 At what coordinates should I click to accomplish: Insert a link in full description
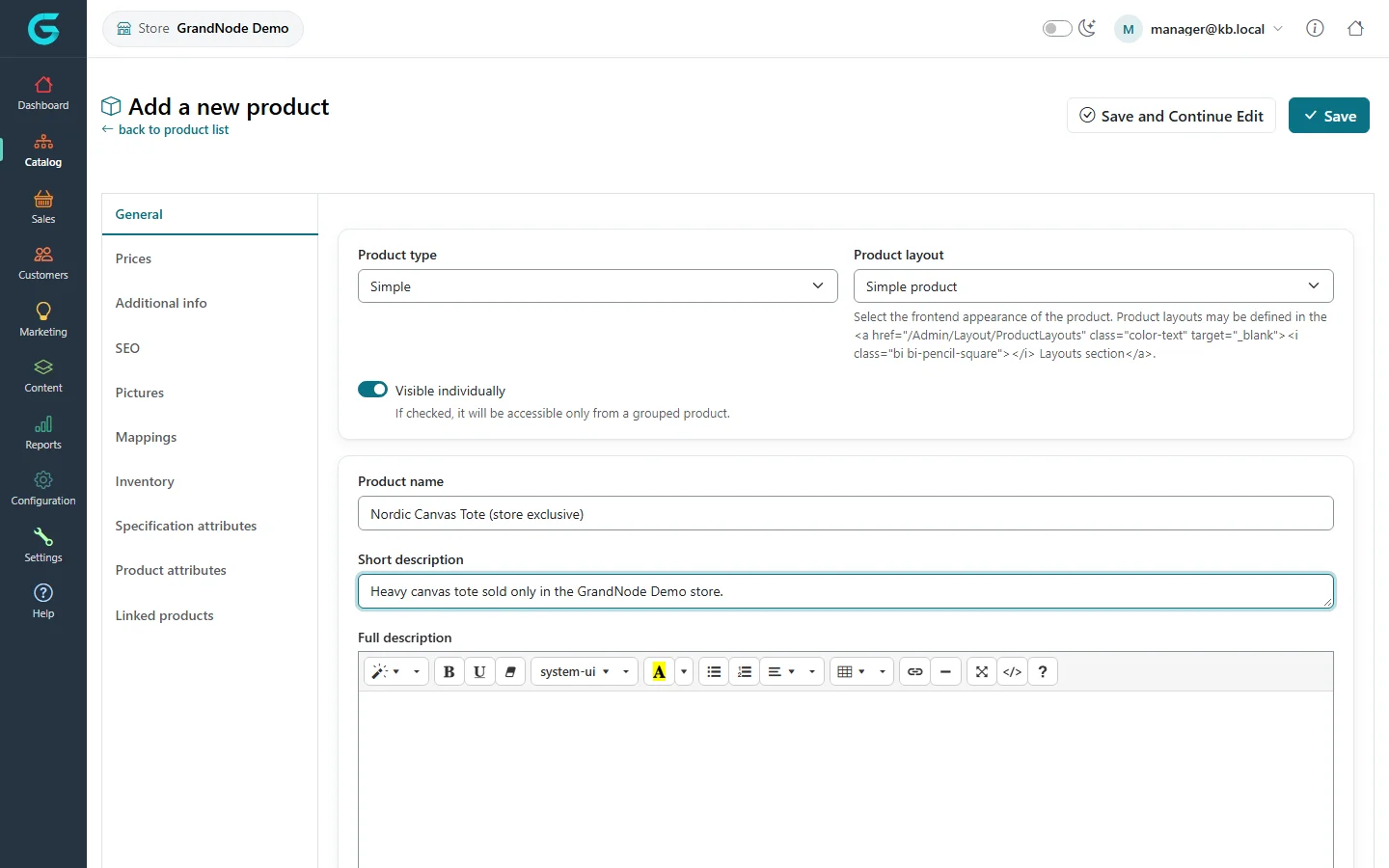tap(915, 671)
